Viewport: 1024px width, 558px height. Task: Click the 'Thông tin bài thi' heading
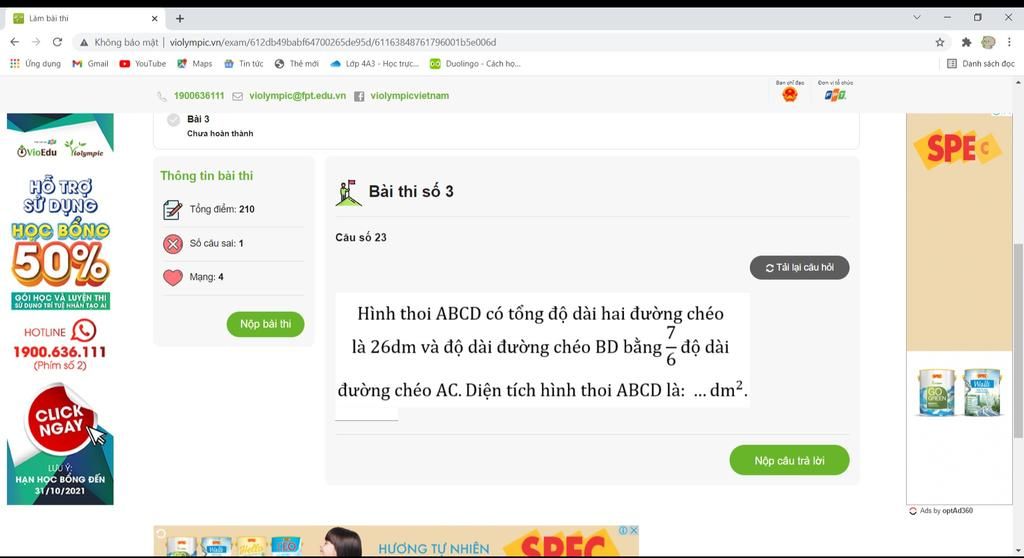coord(206,176)
